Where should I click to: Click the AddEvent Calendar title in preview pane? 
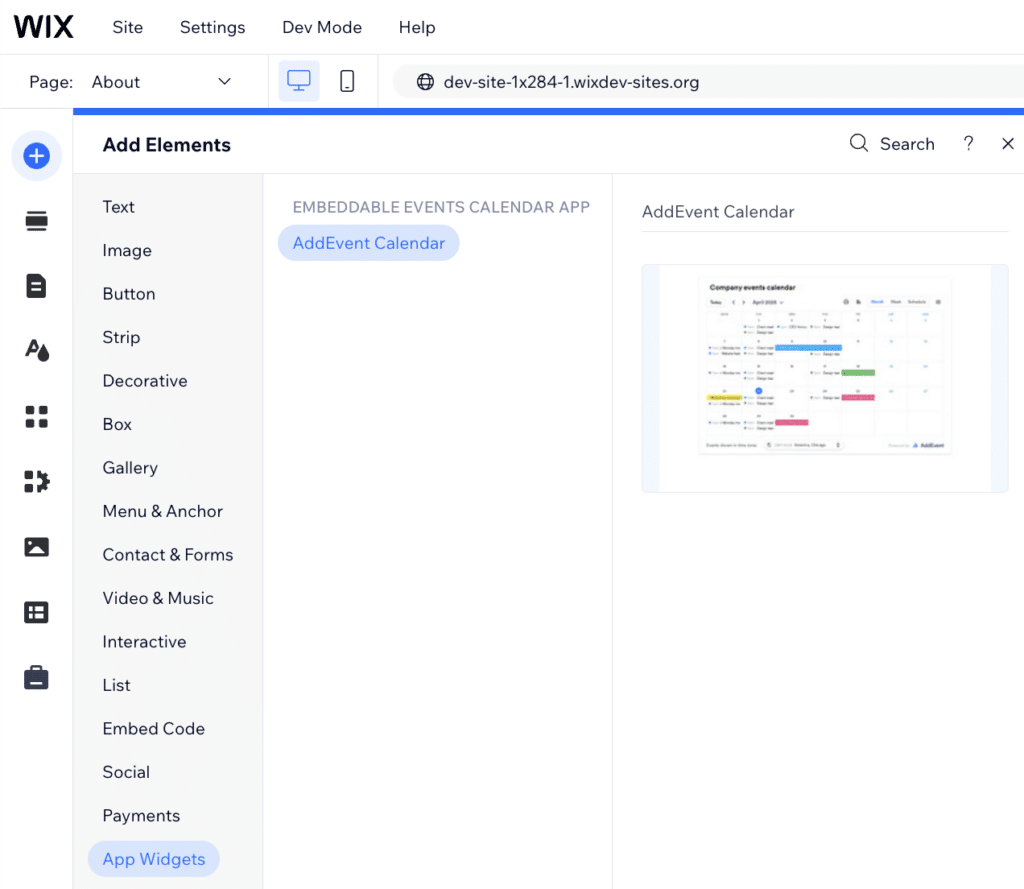pyautogui.click(x=718, y=212)
